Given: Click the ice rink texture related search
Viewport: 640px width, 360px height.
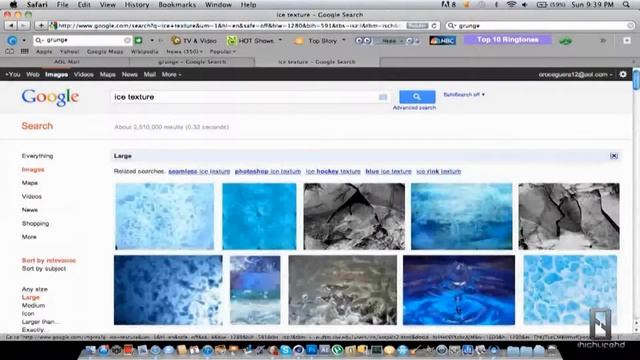Looking at the screenshot, I should click(439, 171).
